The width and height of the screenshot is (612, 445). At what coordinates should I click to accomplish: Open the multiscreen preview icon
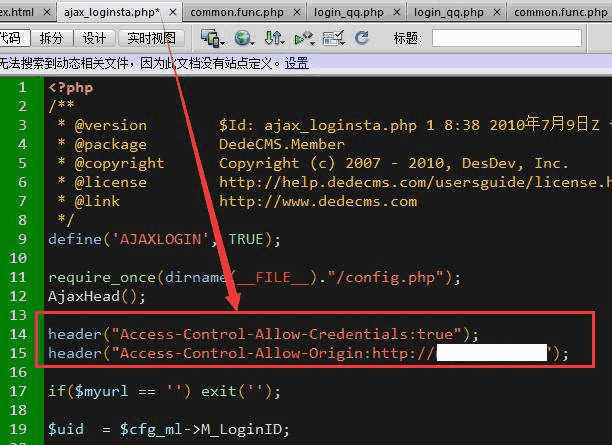tap(209, 38)
